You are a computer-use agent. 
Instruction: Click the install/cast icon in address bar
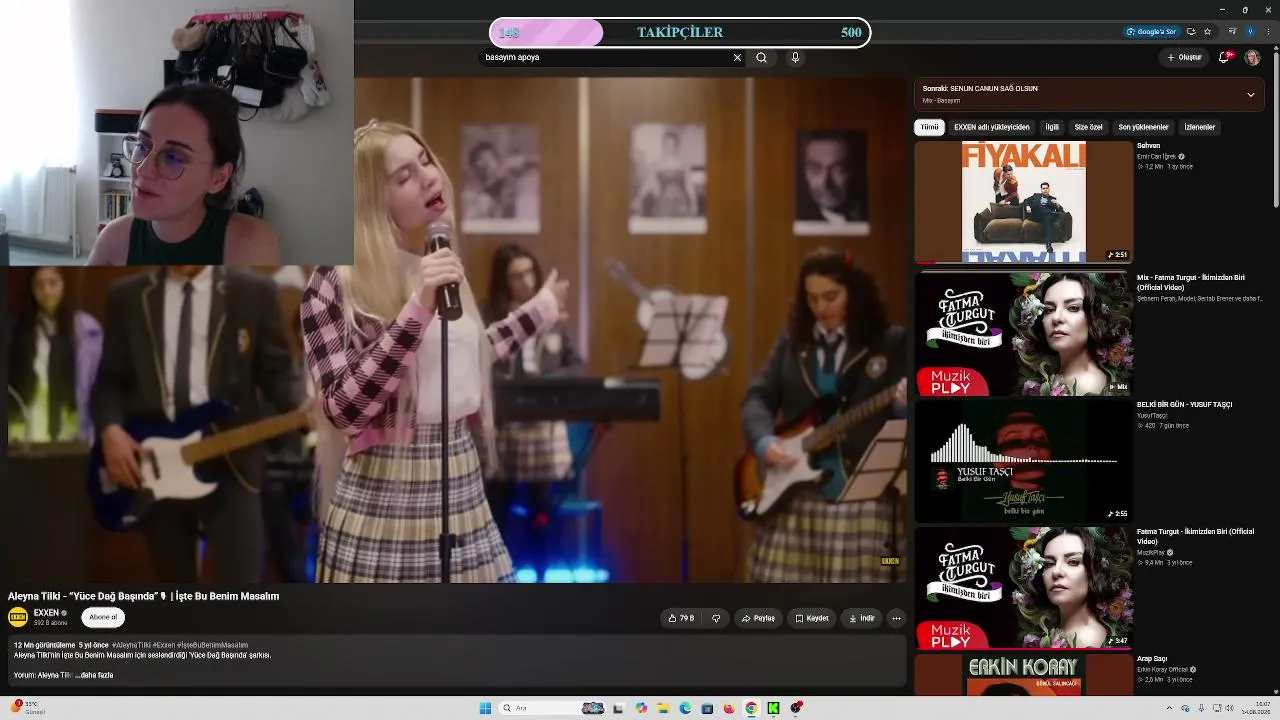click(1190, 32)
